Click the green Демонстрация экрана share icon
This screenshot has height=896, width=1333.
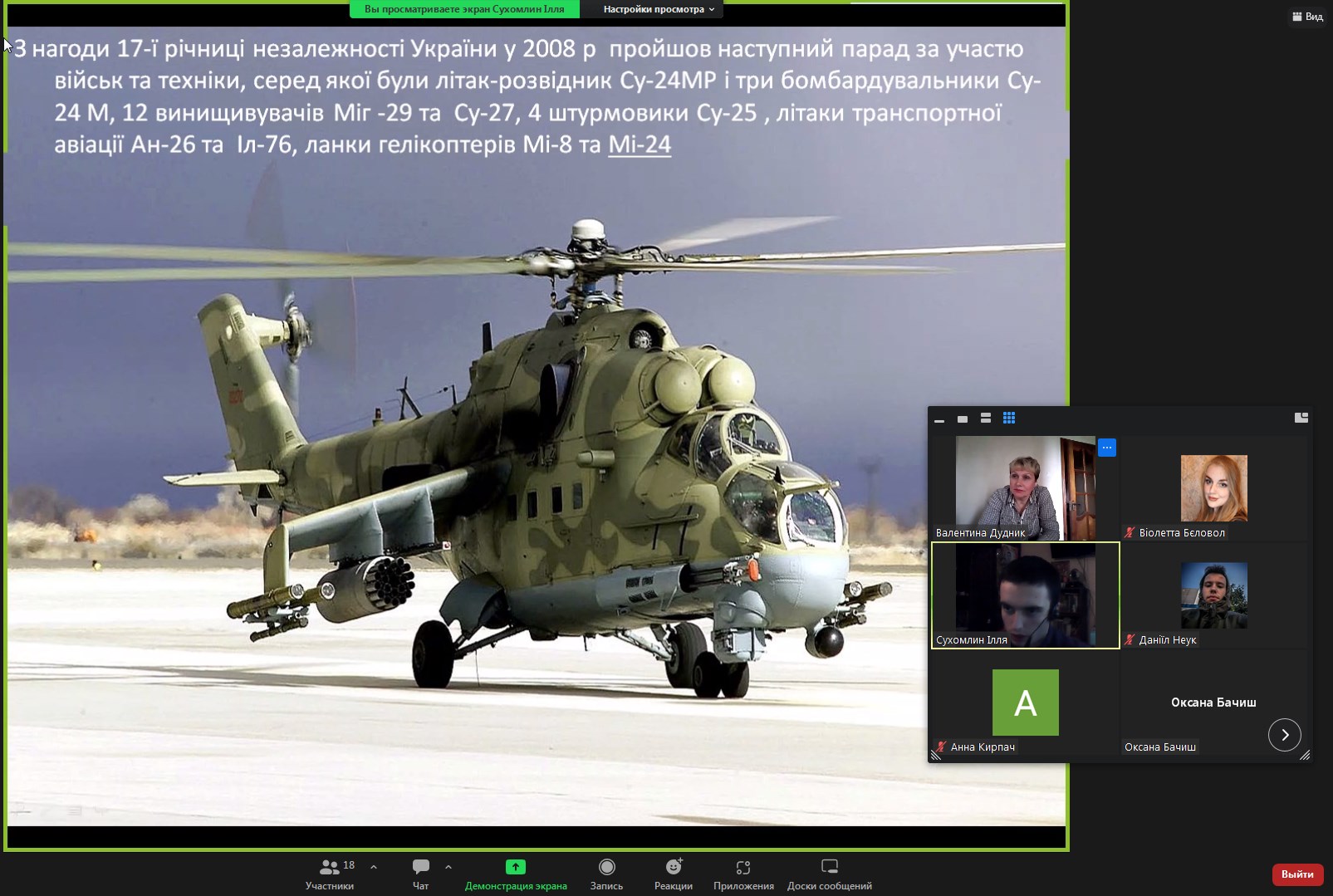coord(516,867)
